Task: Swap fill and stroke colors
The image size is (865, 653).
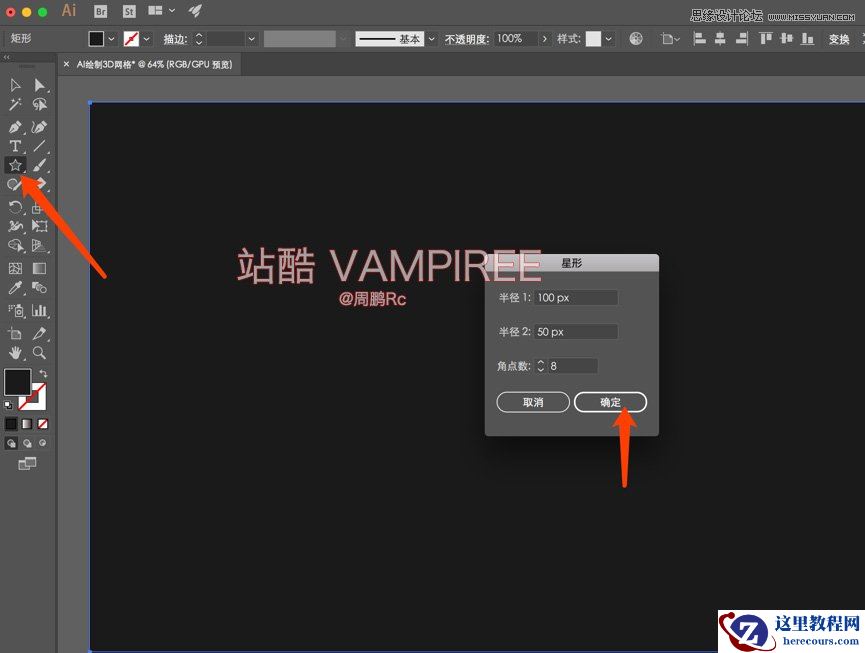Action: [x=43, y=373]
